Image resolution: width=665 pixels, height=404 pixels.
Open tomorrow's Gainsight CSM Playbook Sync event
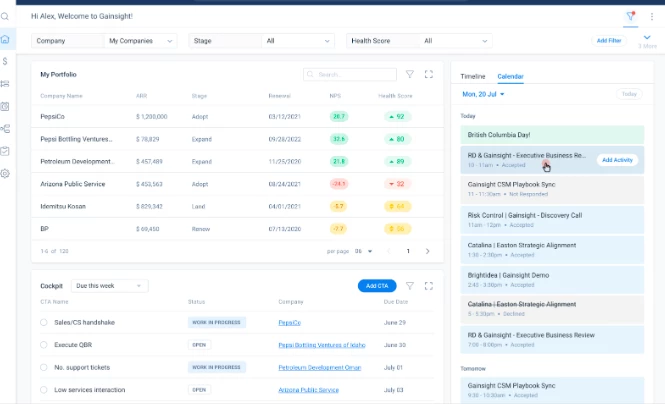point(552,390)
